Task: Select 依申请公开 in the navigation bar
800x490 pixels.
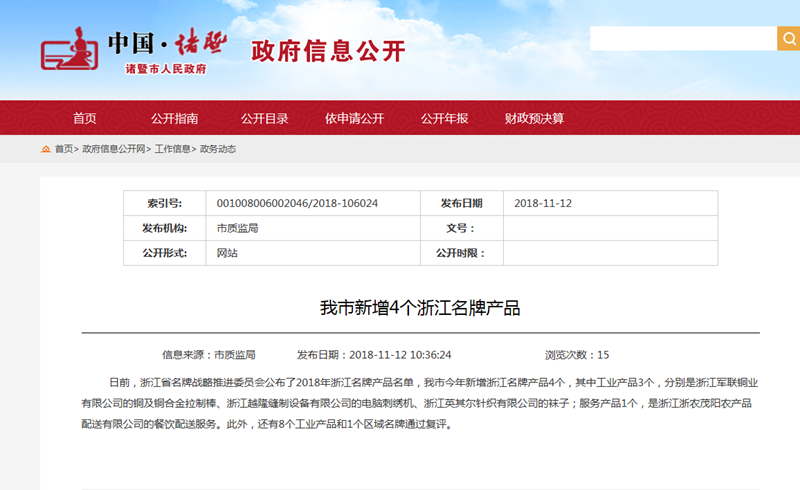Action: tap(354, 118)
